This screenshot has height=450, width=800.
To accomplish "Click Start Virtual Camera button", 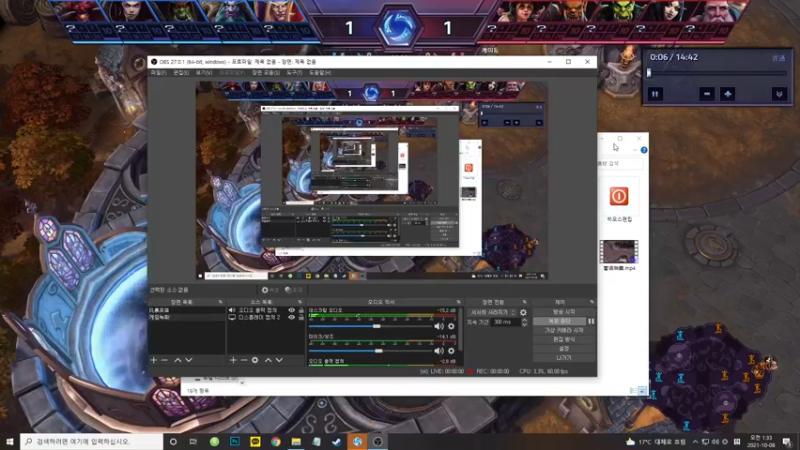I will [564, 331].
